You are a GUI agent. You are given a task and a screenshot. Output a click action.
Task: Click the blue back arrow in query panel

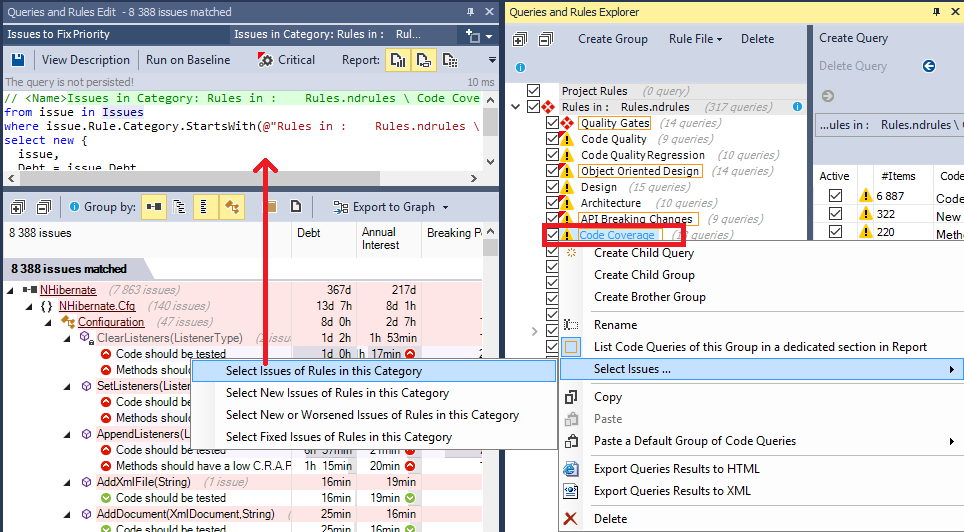pos(929,66)
